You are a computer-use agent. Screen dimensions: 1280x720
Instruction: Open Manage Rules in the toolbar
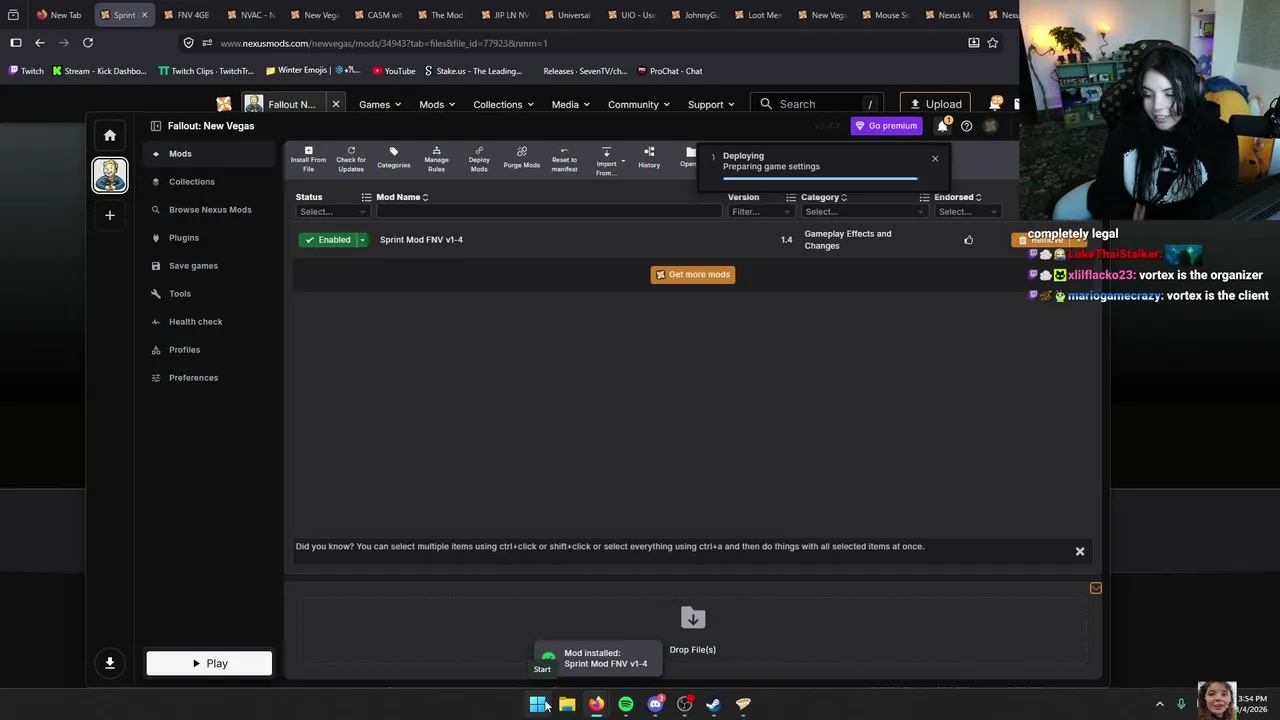[x=436, y=159]
